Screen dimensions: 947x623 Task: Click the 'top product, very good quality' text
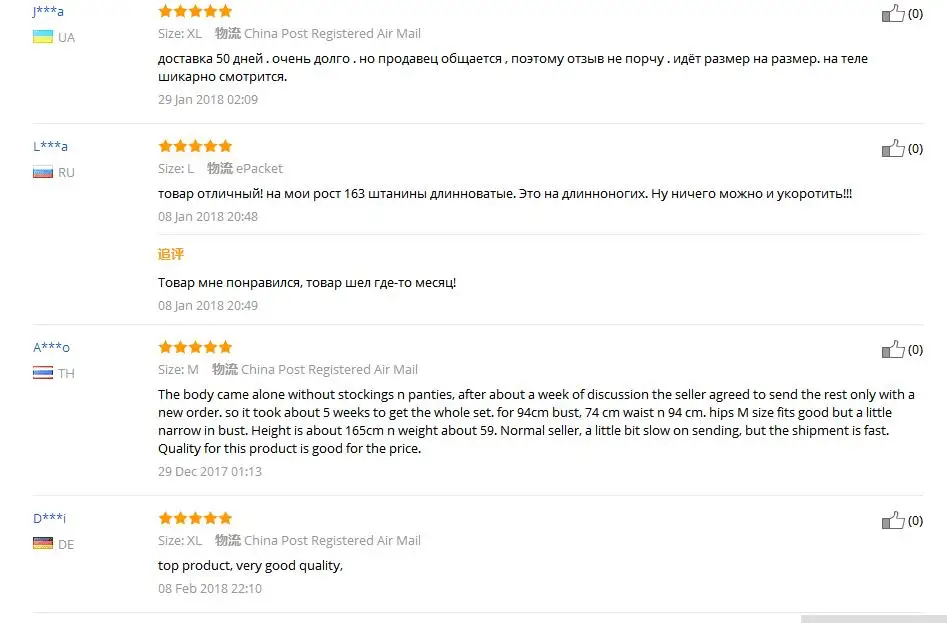pos(250,566)
